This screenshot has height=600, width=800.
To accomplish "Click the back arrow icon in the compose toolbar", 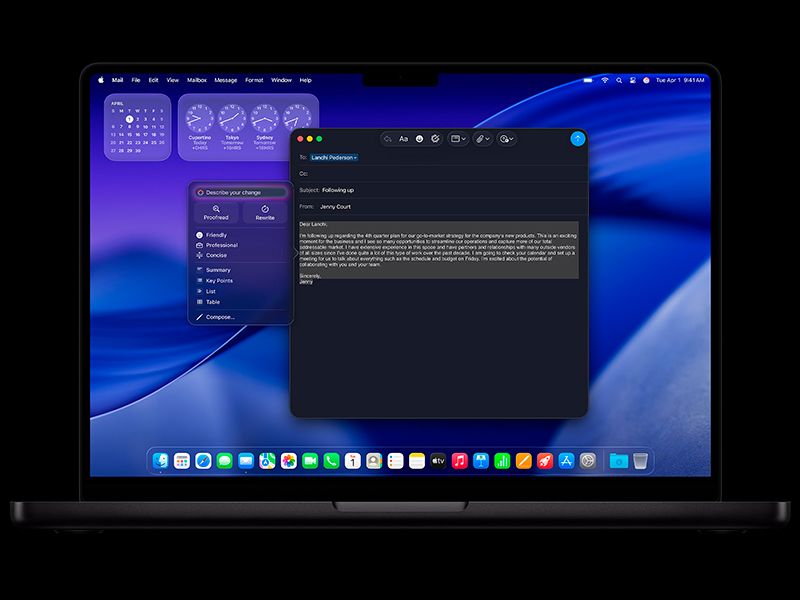I will tap(387, 139).
